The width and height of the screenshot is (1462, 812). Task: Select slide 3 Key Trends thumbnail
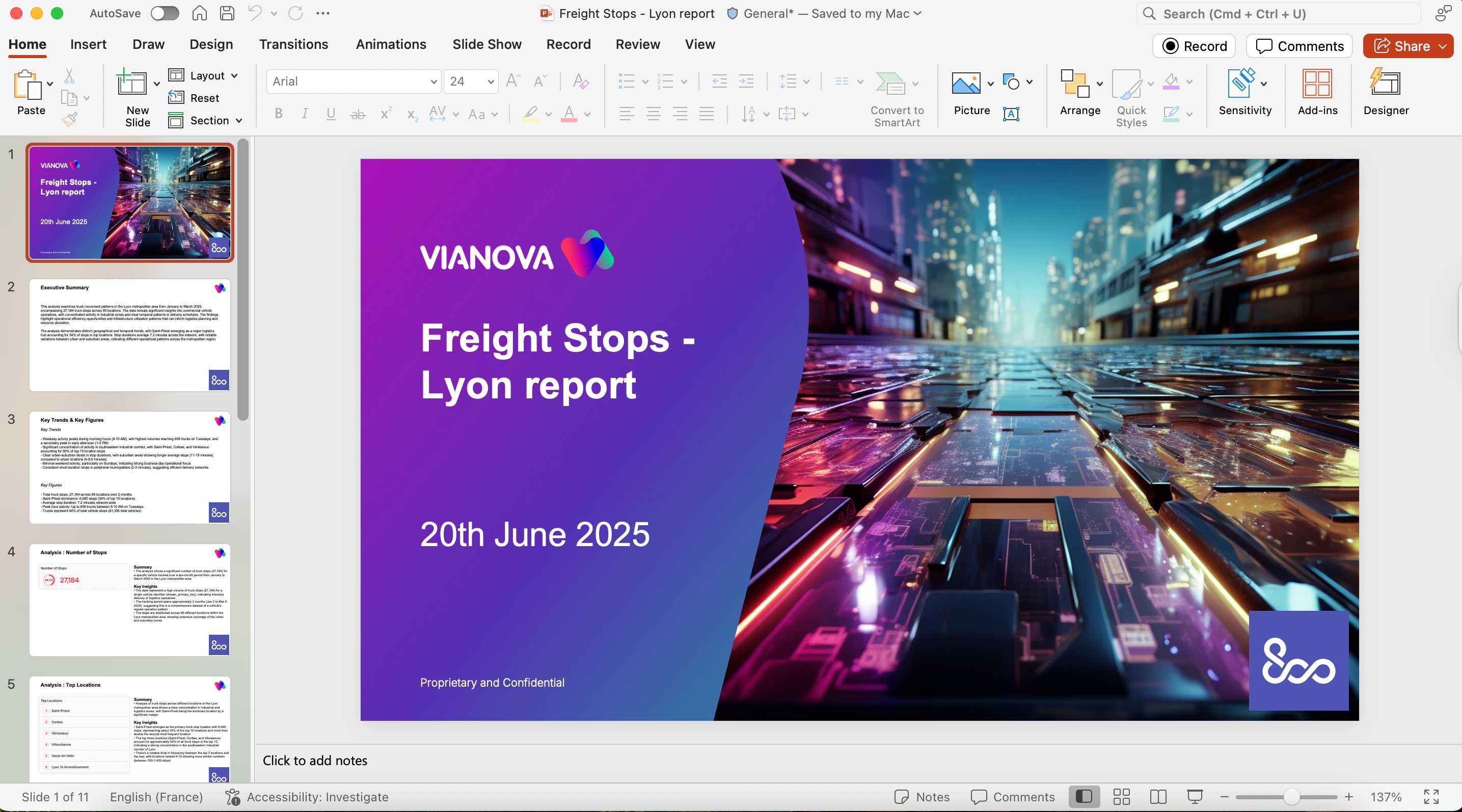point(129,467)
